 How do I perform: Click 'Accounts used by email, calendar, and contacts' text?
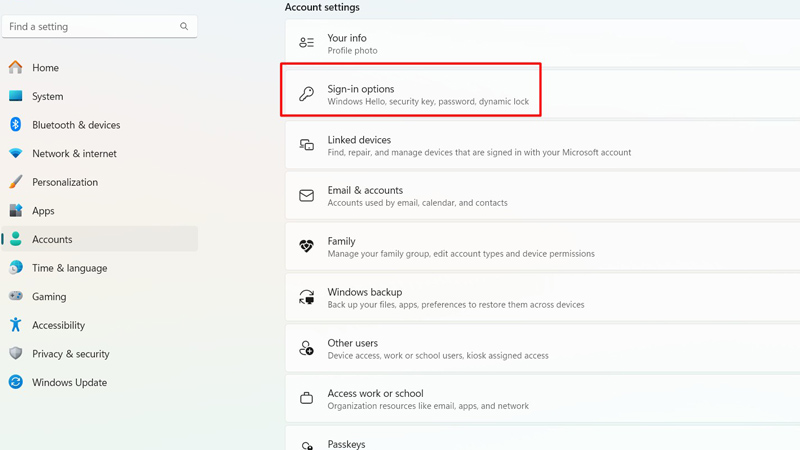point(417,203)
